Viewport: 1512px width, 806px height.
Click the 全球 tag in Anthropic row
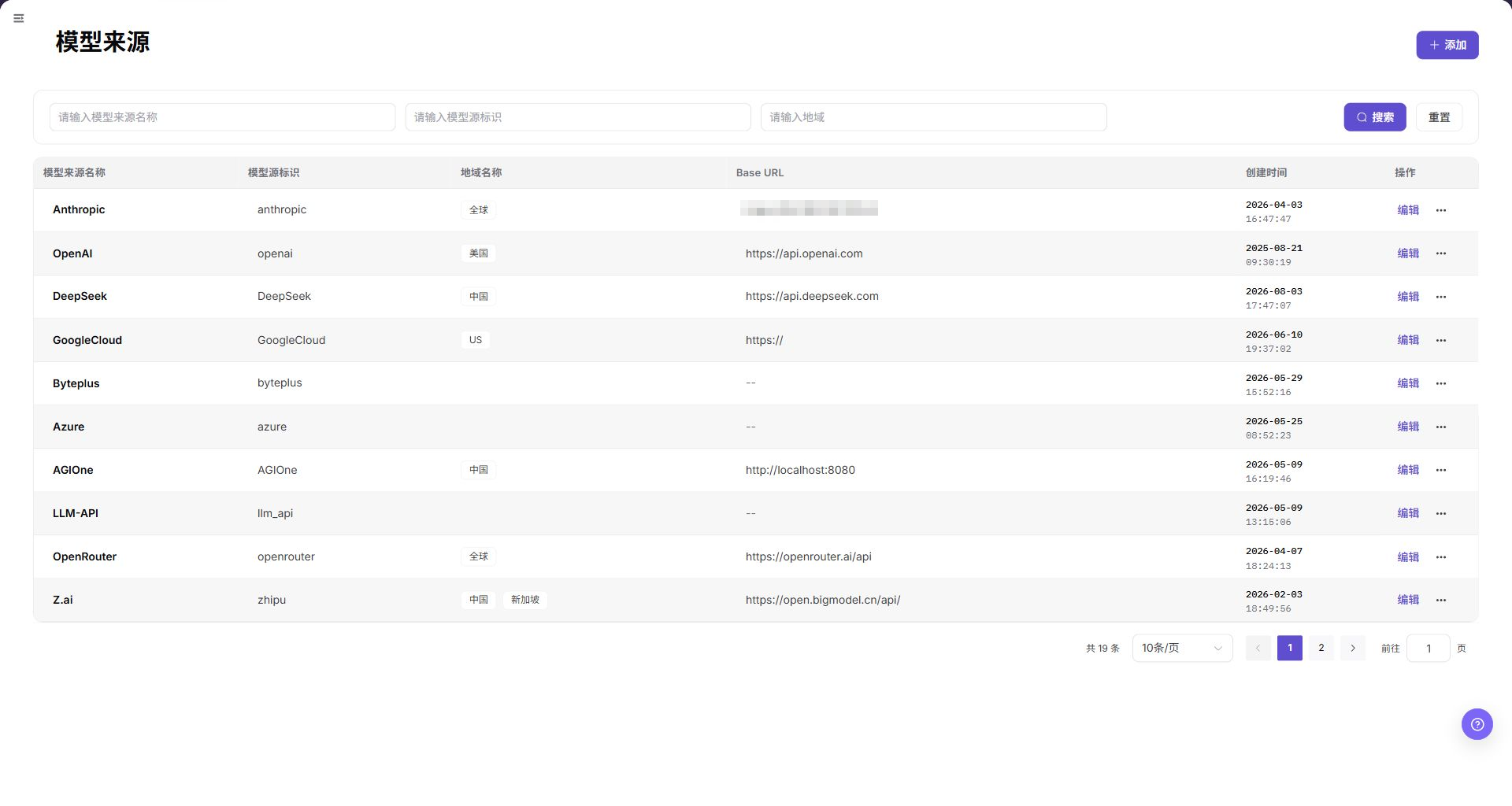point(479,210)
